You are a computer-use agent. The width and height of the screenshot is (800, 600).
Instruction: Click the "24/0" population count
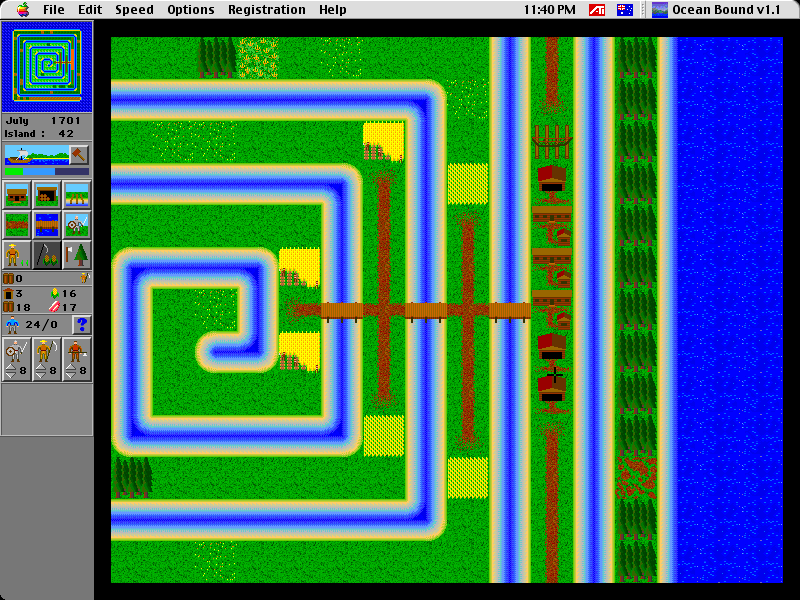click(42, 324)
